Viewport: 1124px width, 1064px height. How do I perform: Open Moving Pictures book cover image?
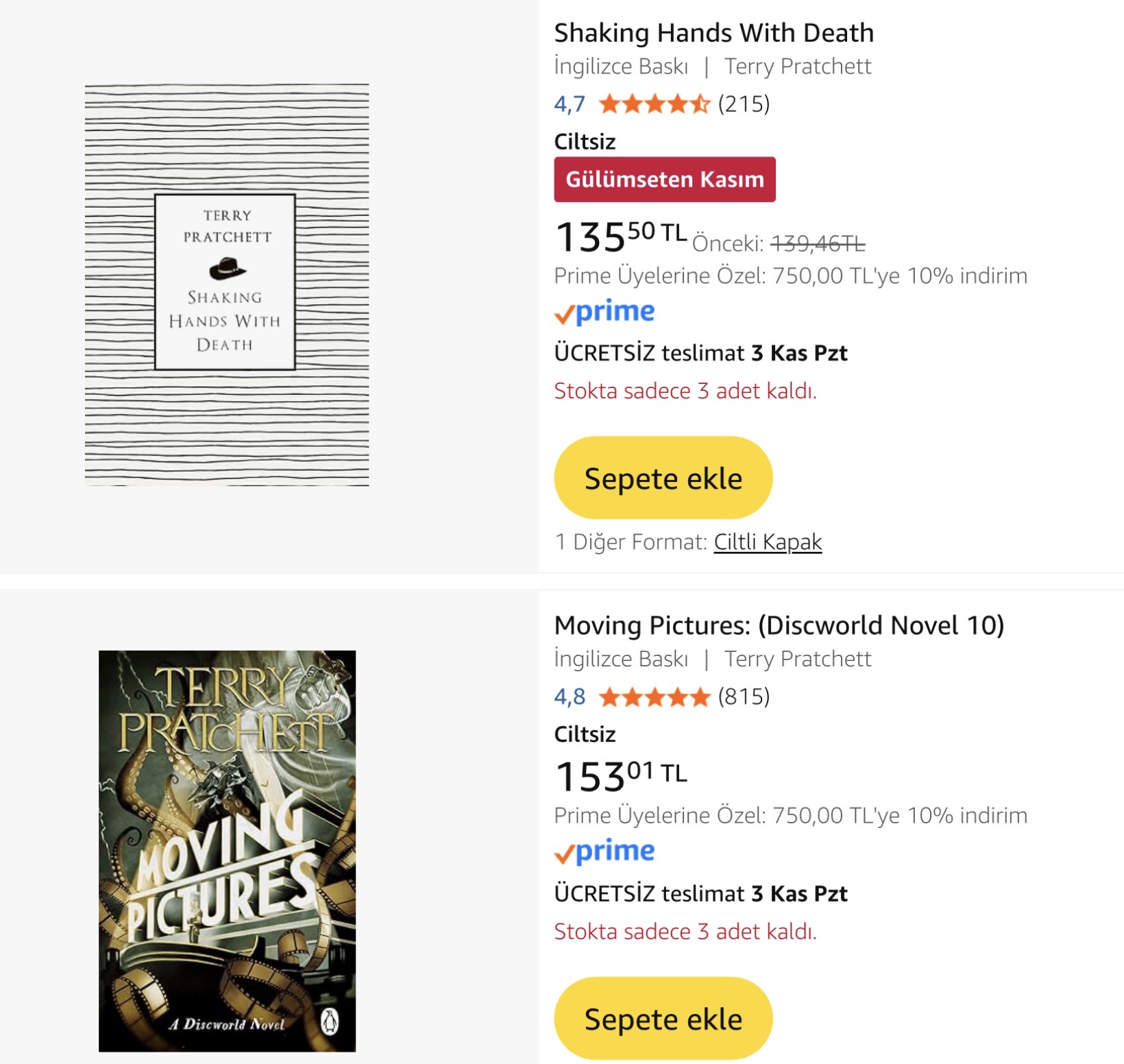tap(227, 850)
